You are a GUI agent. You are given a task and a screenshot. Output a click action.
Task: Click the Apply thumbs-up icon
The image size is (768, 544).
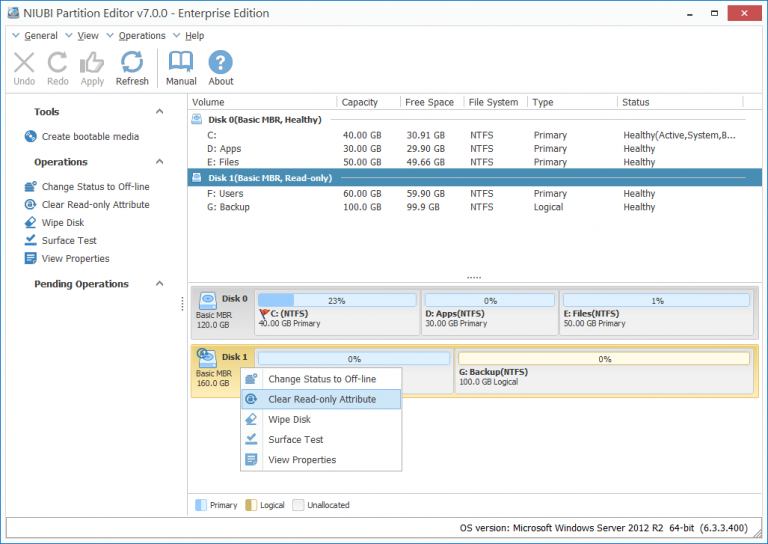[x=92, y=63]
